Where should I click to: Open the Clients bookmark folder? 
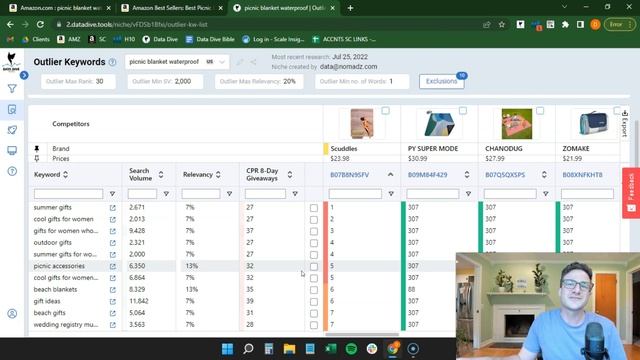point(36,39)
